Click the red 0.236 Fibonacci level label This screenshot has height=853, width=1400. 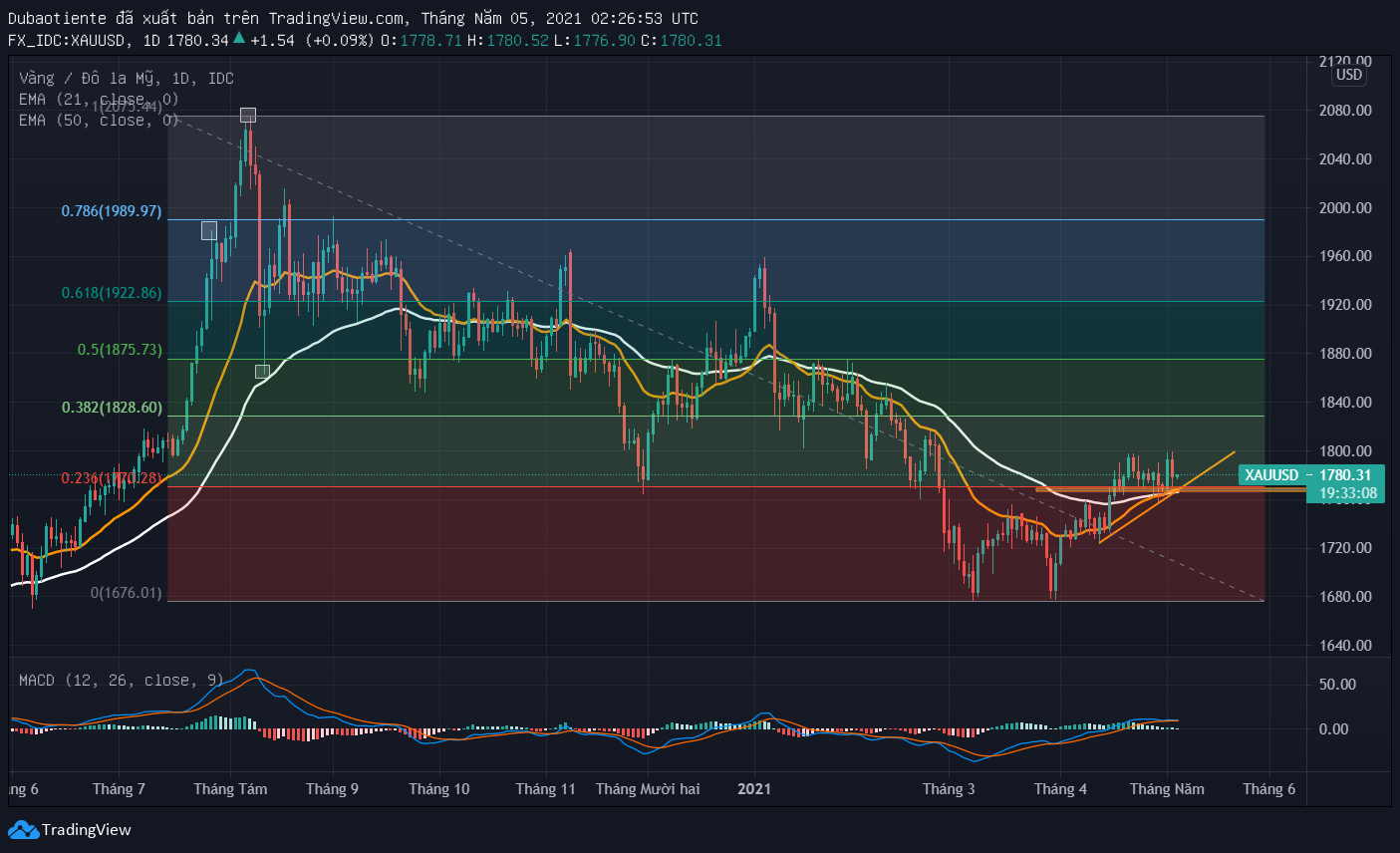[112, 478]
